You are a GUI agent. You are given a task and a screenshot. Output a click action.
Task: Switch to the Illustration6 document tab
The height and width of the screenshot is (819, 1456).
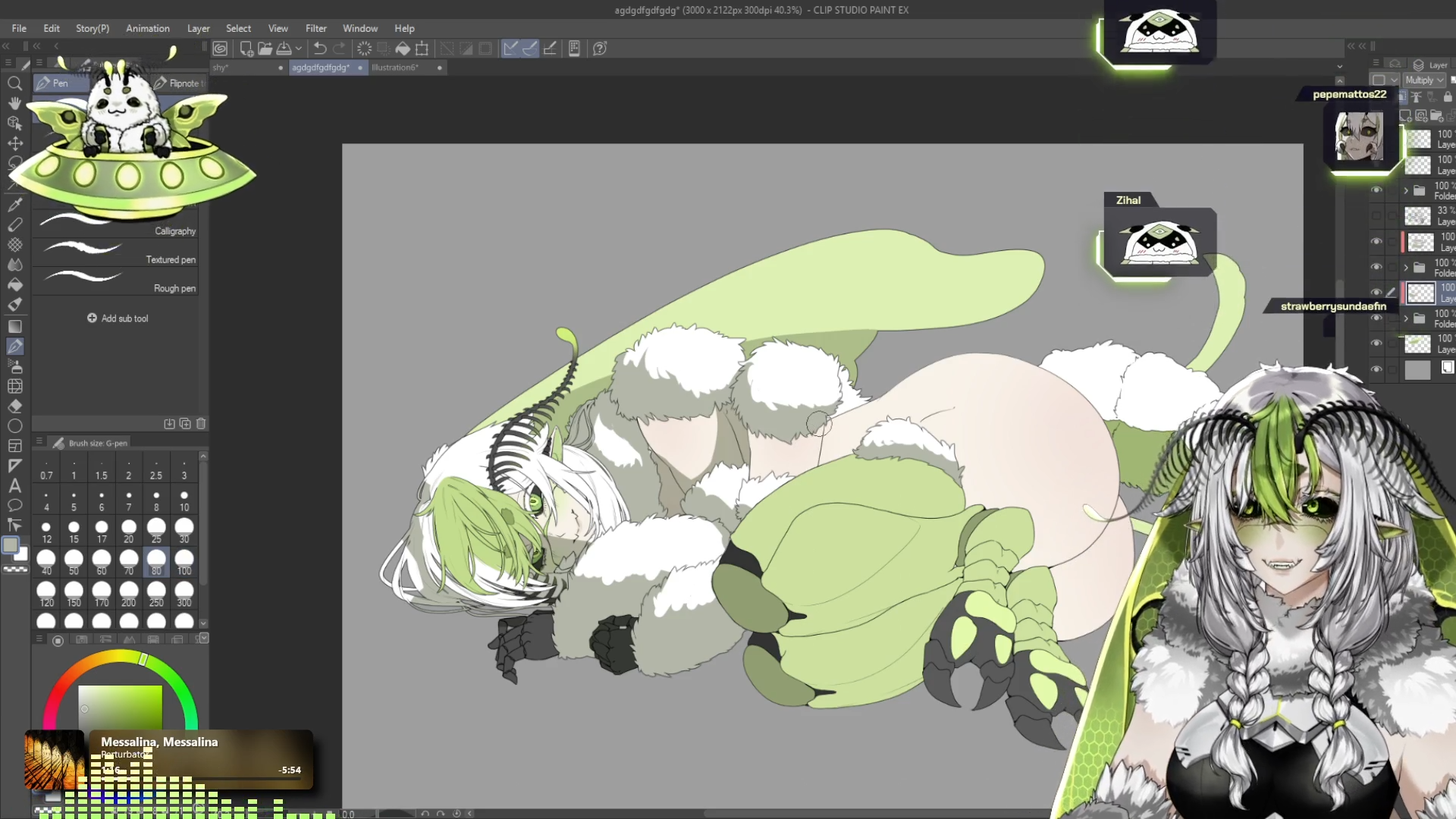pos(394,67)
